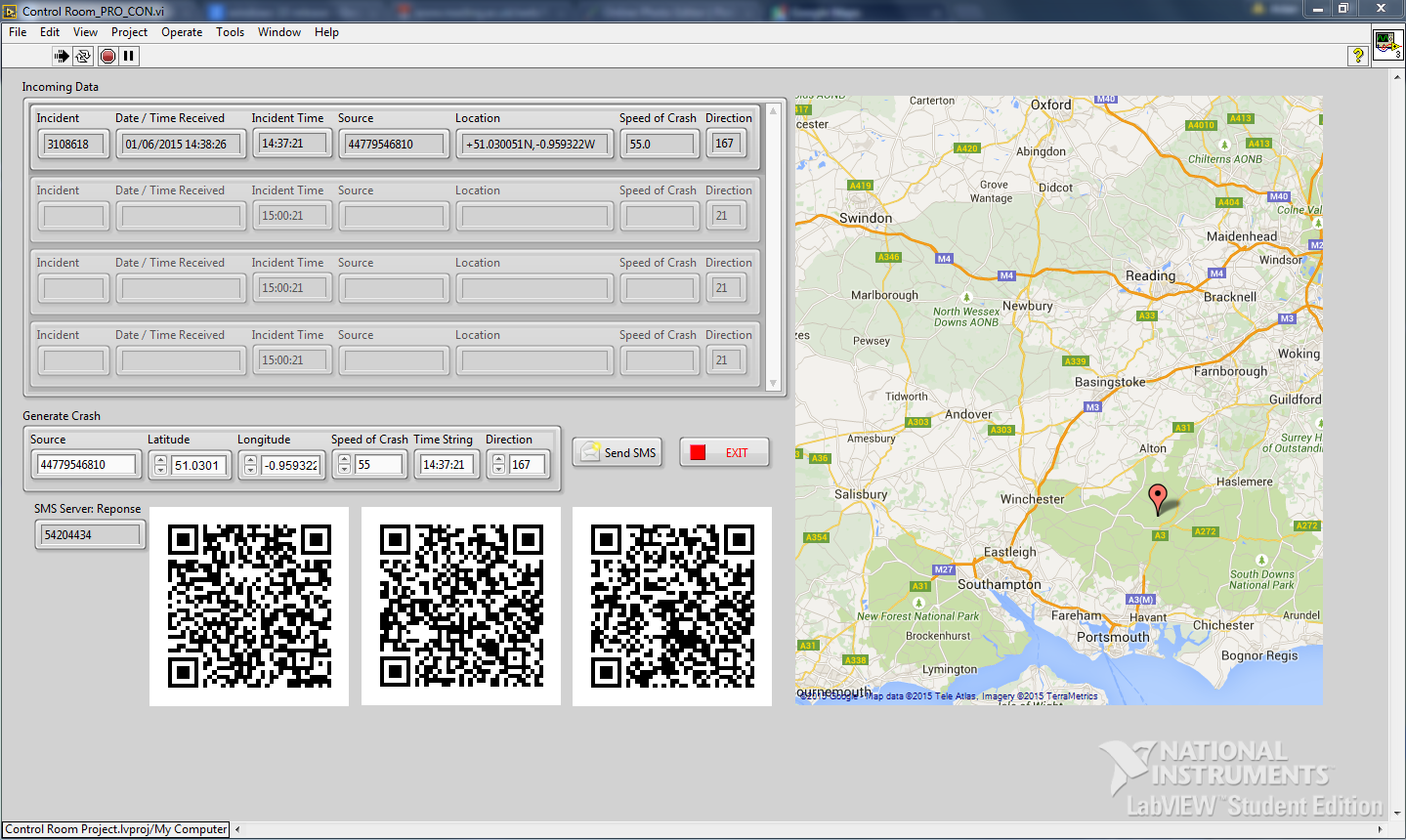Click the red map location pin
The width and height of the screenshot is (1406, 840).
pos(1158,499)
